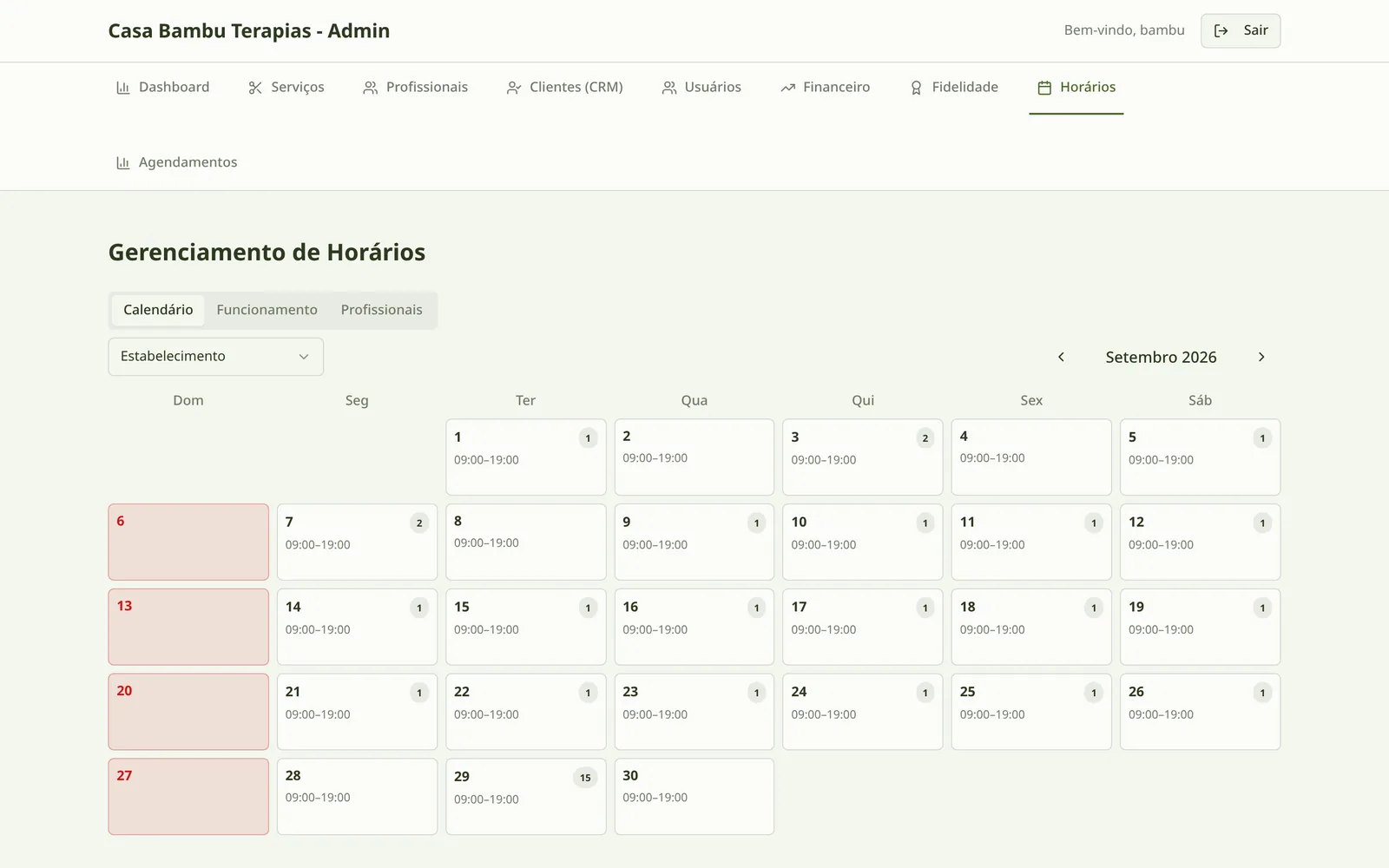Click the Setembro 2026 month label

pyautogui.click(x=1161, y=357)
